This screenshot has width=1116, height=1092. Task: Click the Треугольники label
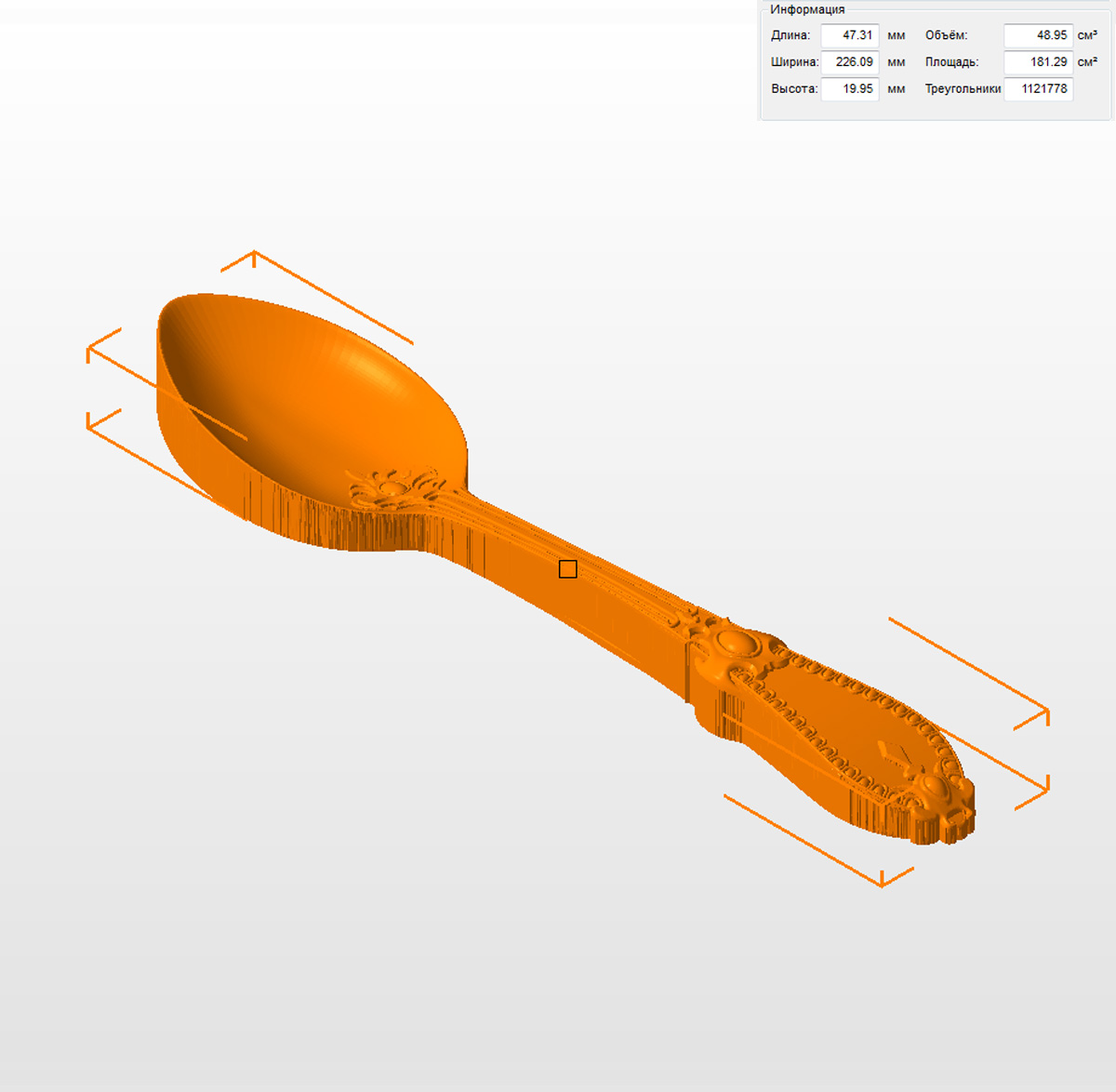click(963, 89)
